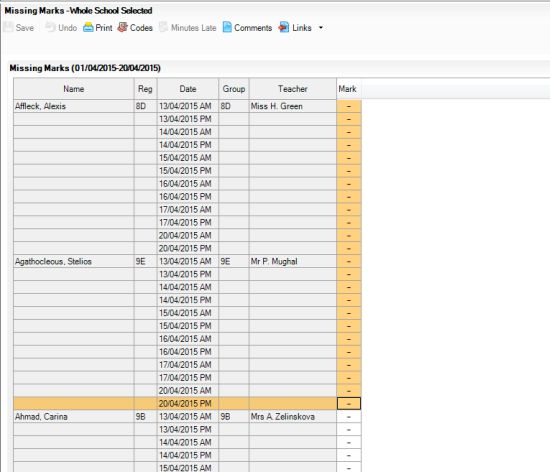Click the Group column header
Viewport: 550px width, 472px height.
[234, 89]
